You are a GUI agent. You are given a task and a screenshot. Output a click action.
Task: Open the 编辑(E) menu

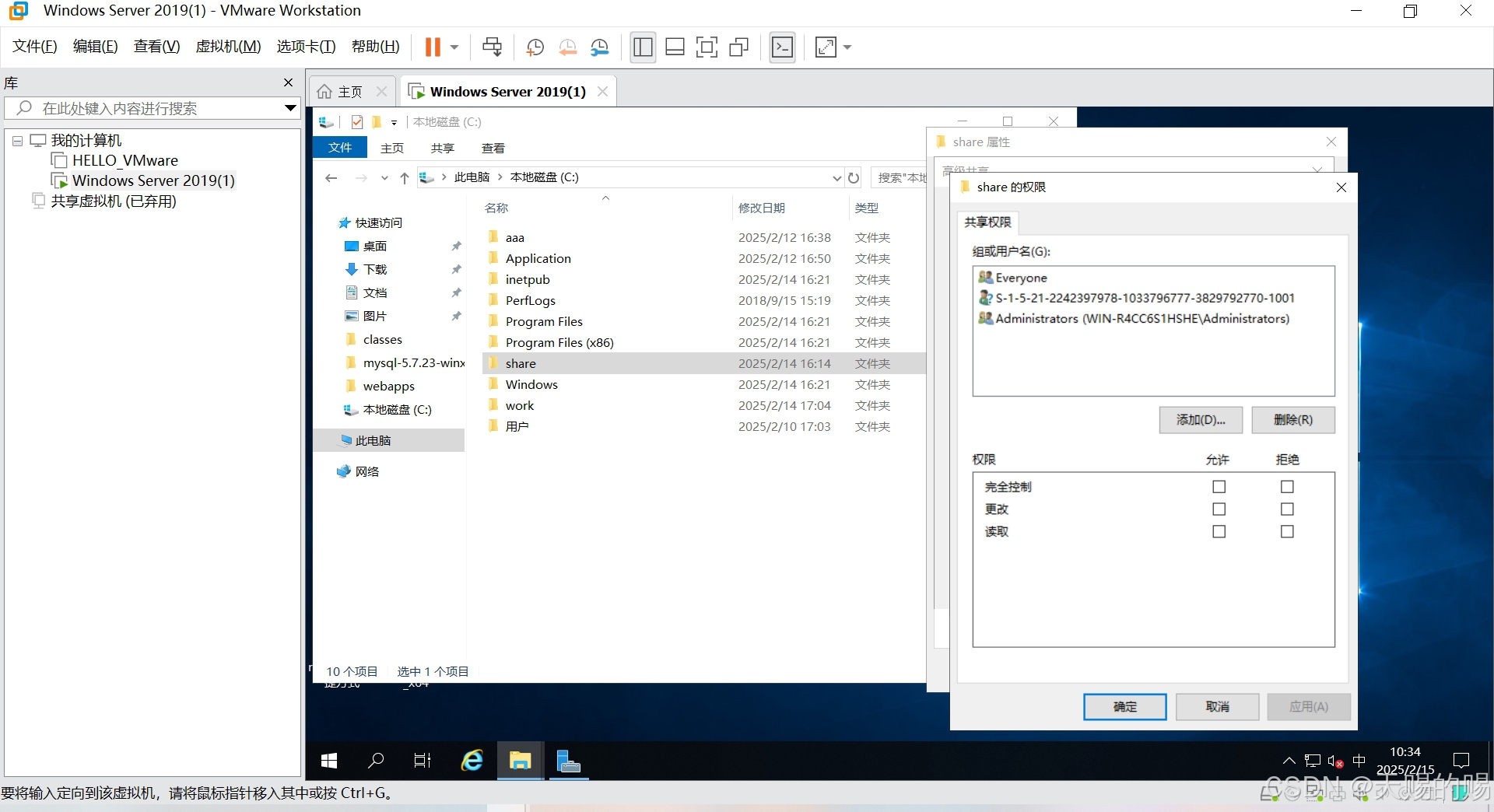95,47
